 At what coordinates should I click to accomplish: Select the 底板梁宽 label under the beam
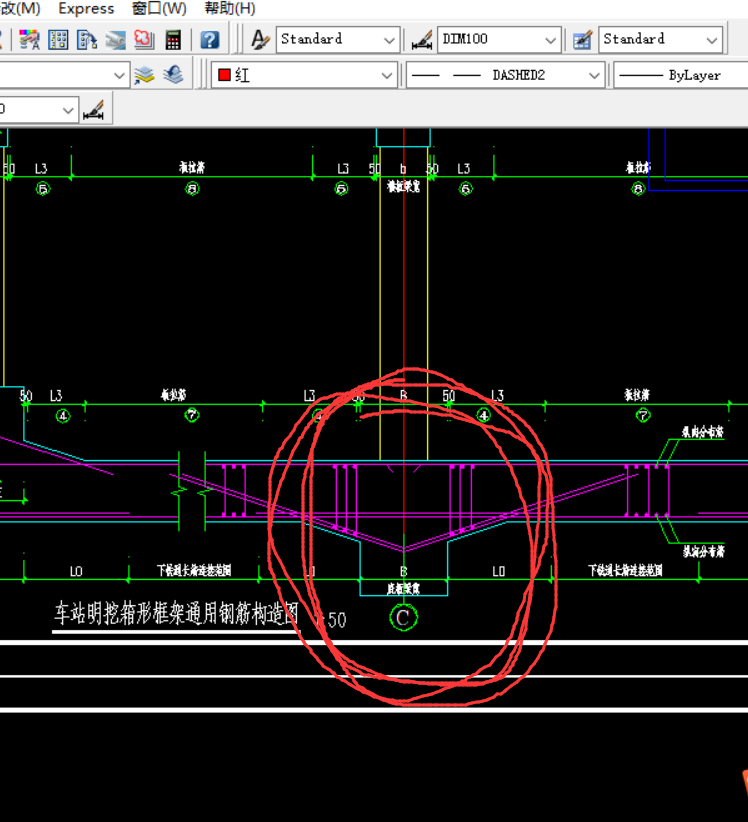click(403, 589)
